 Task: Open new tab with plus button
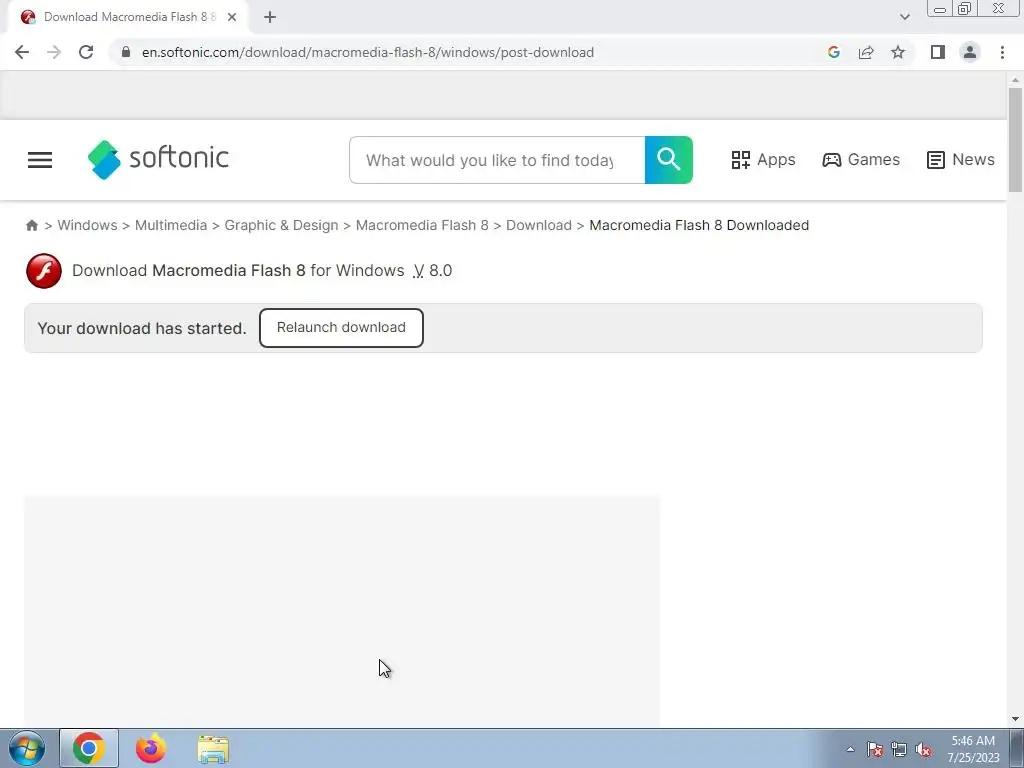pos(270,17)
